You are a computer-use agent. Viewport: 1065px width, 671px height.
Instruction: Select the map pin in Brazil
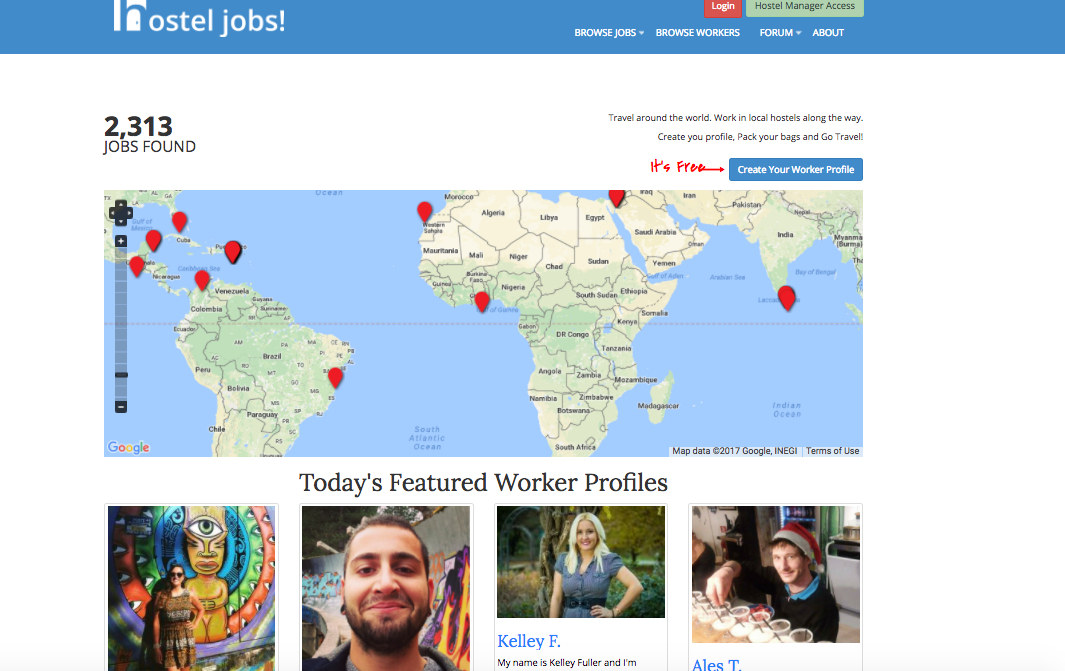pyautogui.click(x=336, y=378)
